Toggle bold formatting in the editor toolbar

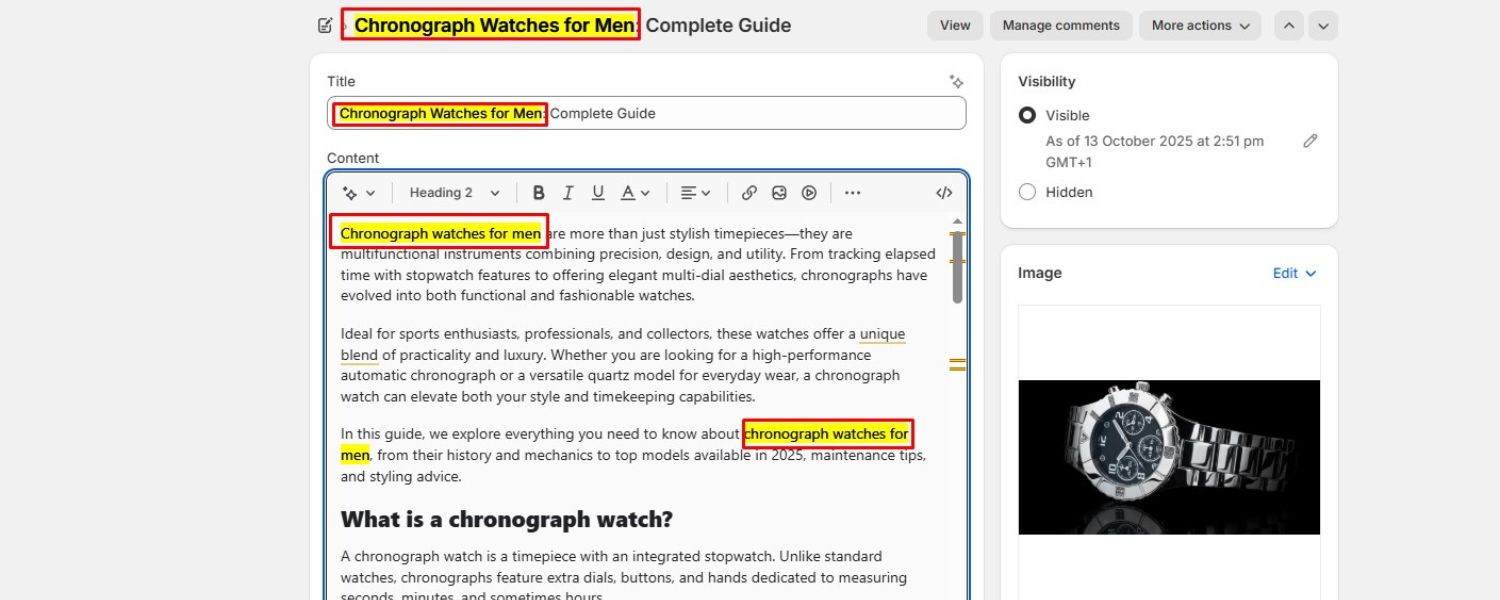point(539,192)
